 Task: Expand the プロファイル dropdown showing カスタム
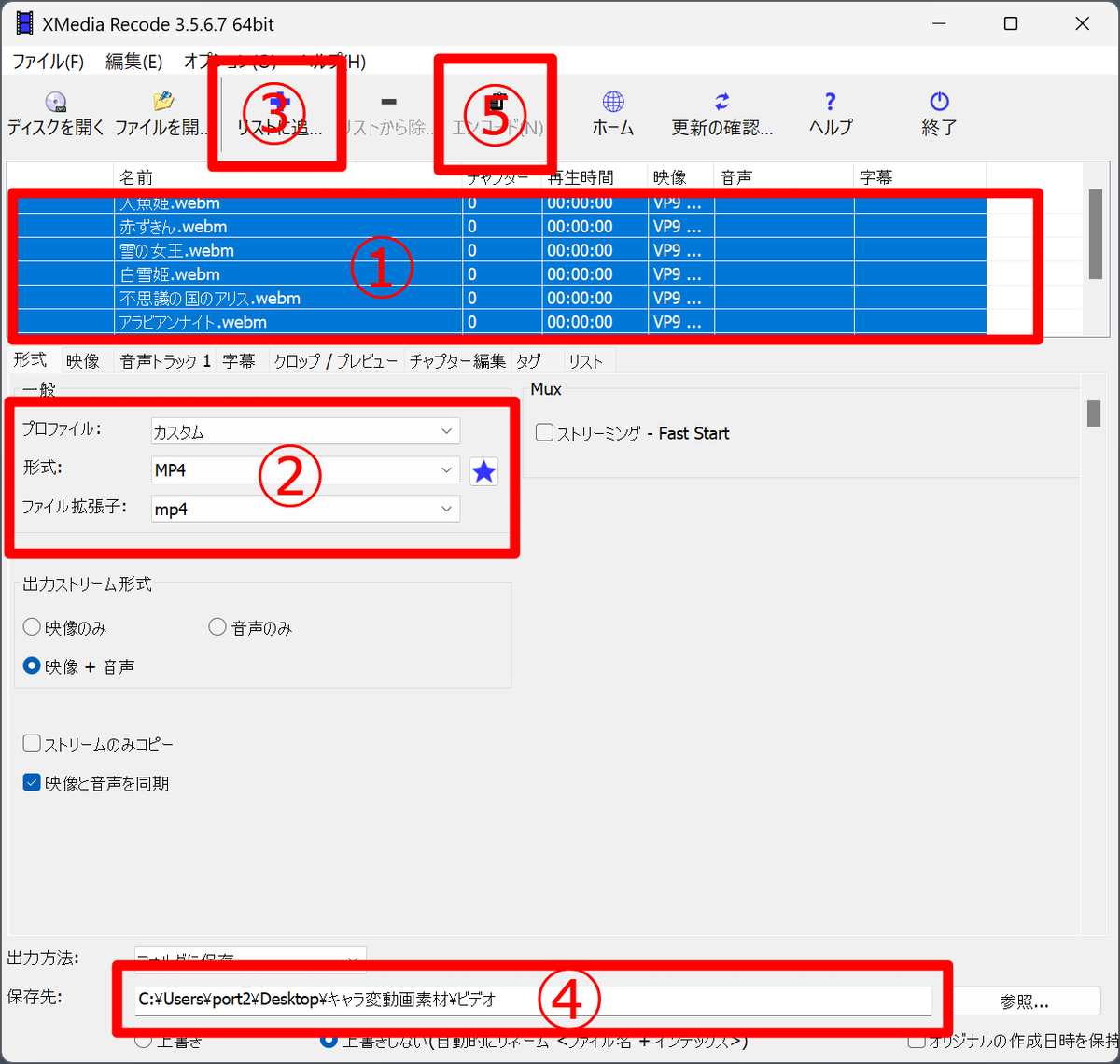coord(305,431)
